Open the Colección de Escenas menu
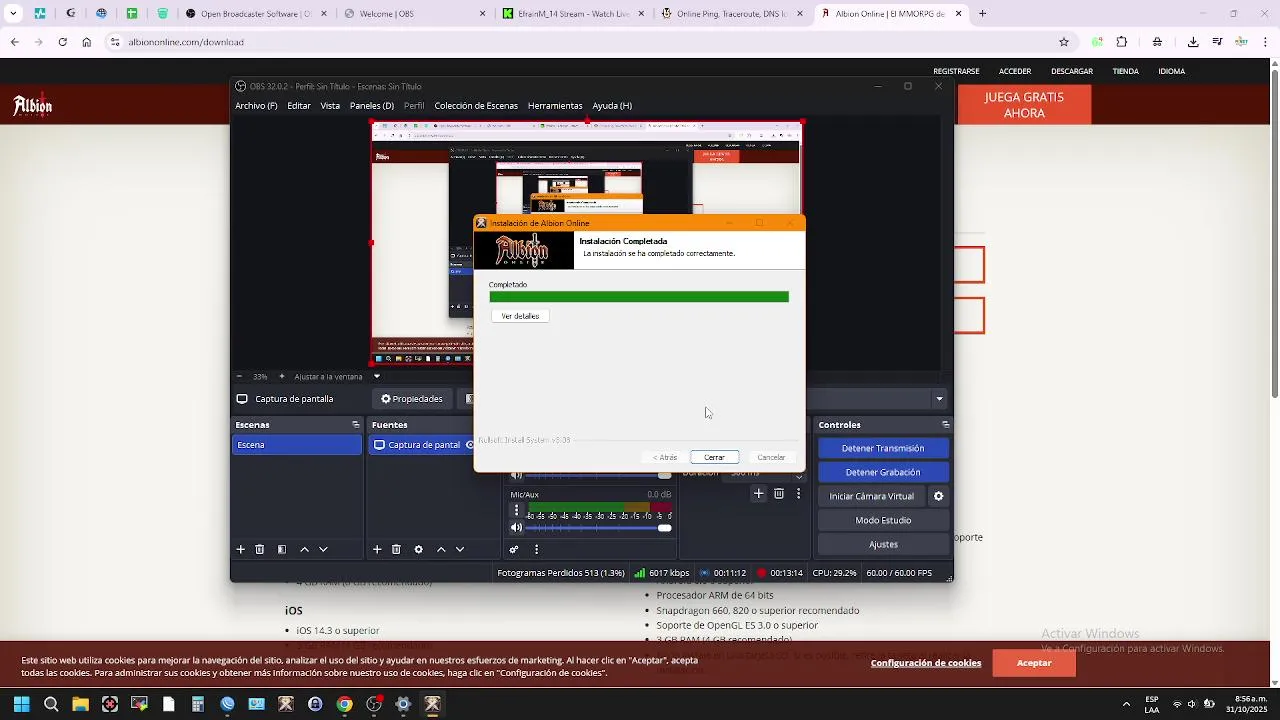This screenshot has height=720, width=1280. point(476,106)
